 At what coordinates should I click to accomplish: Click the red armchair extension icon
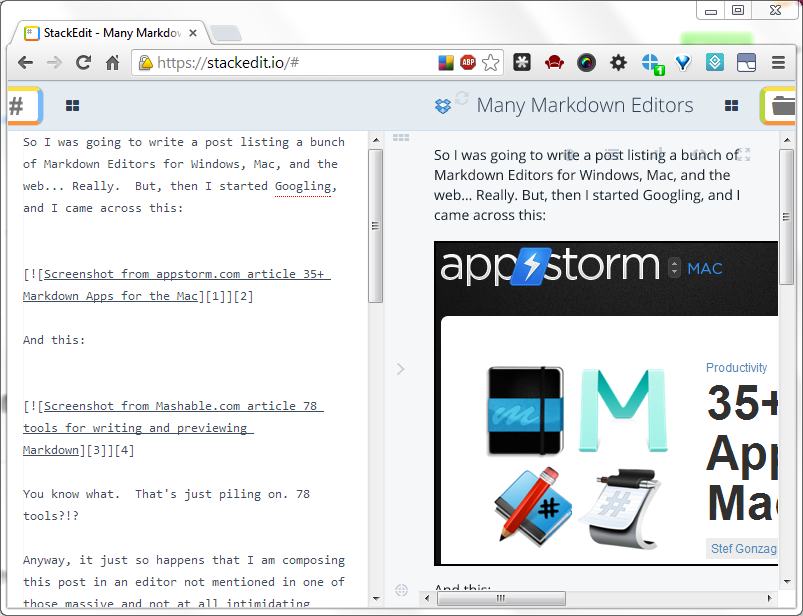click(554, 63)
